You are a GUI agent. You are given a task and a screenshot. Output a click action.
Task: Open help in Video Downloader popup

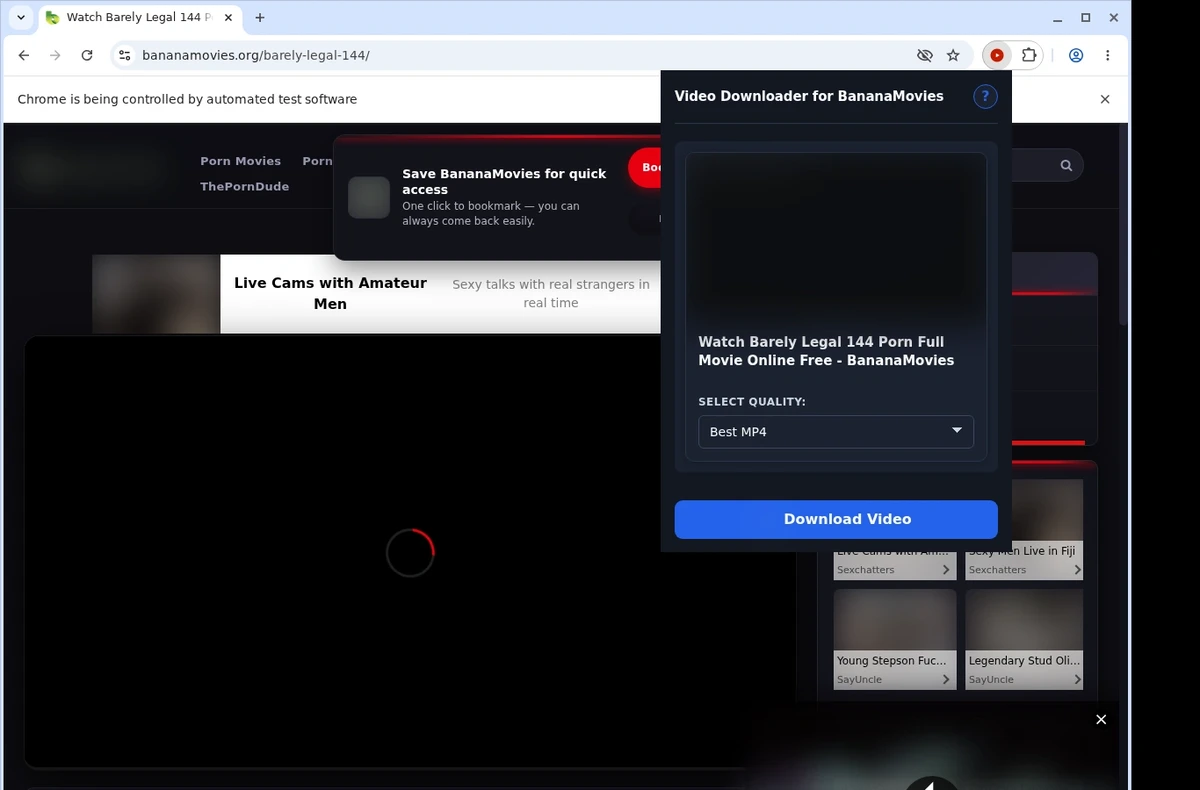985,96
